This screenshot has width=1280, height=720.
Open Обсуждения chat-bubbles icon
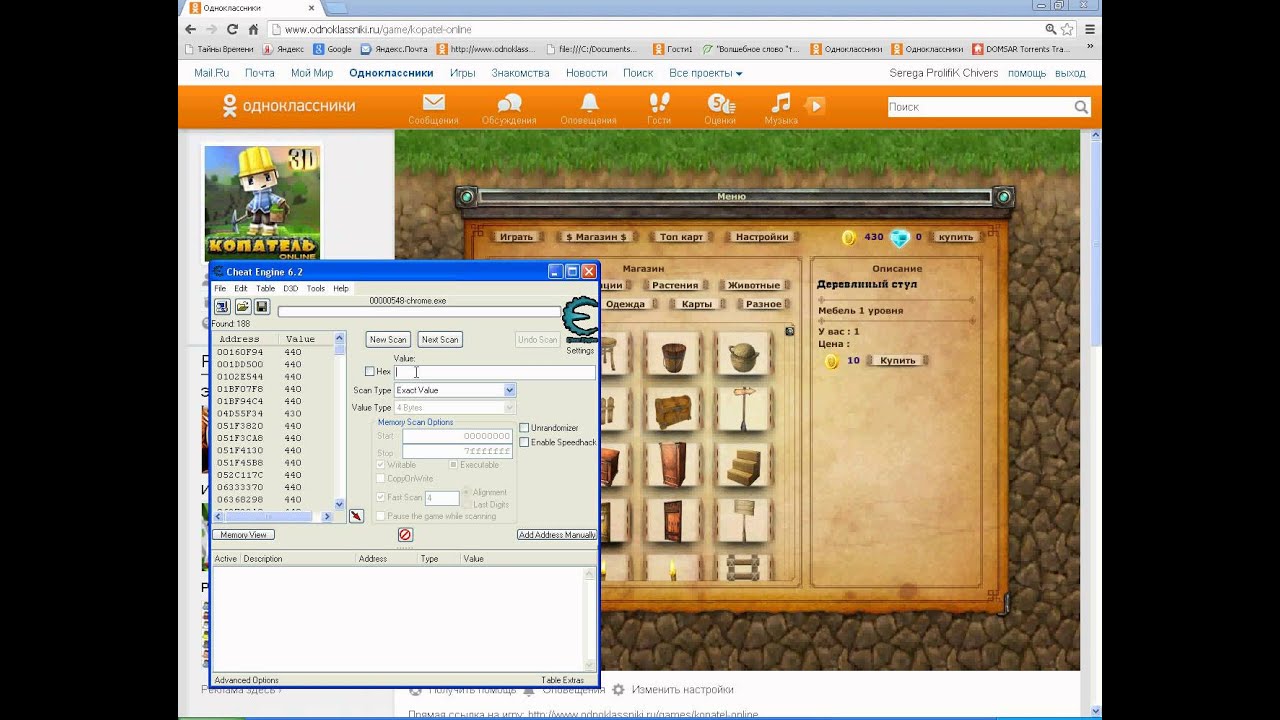(510, 103)
